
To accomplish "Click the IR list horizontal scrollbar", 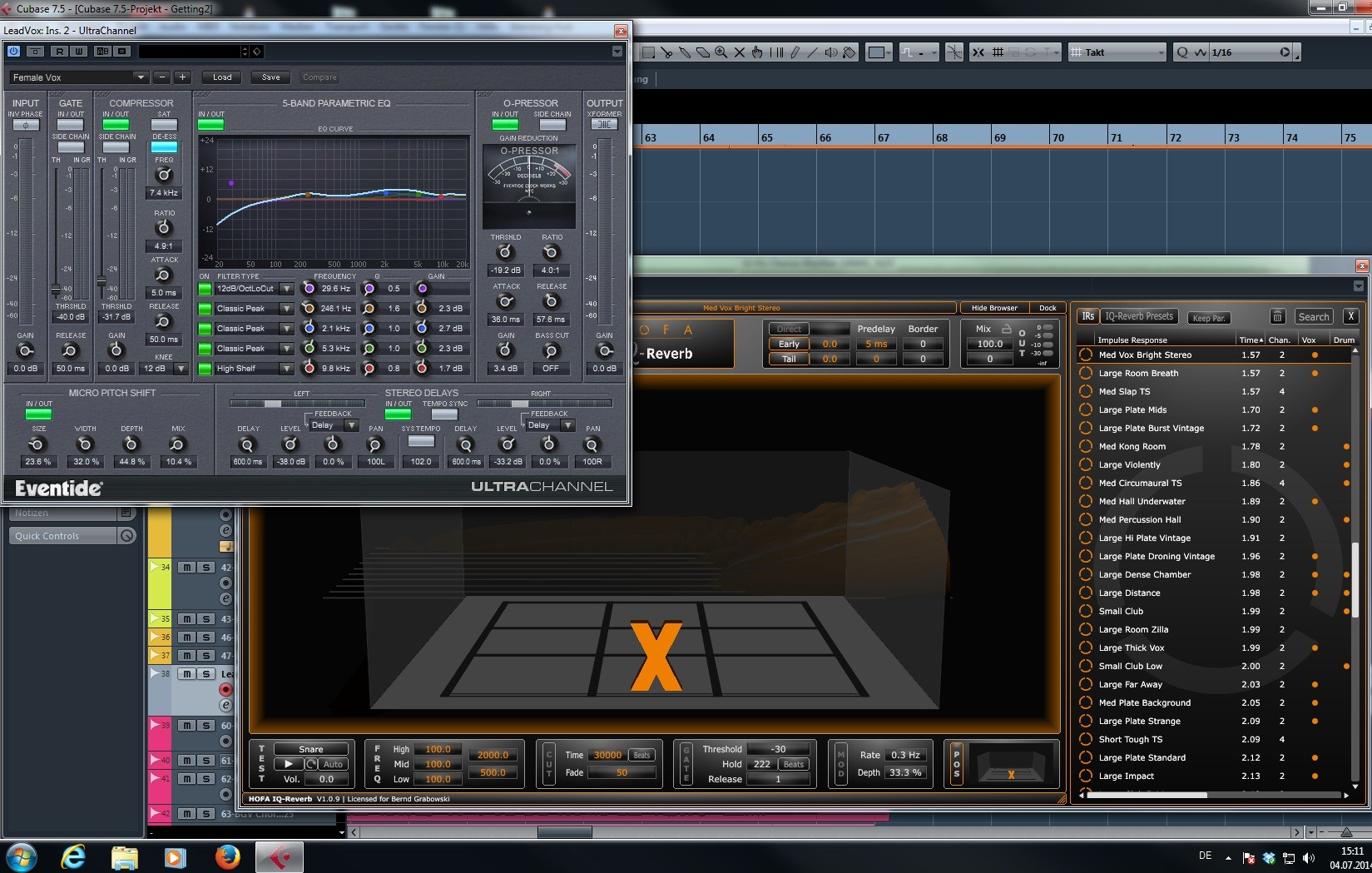I will [x=1147, y=795].
